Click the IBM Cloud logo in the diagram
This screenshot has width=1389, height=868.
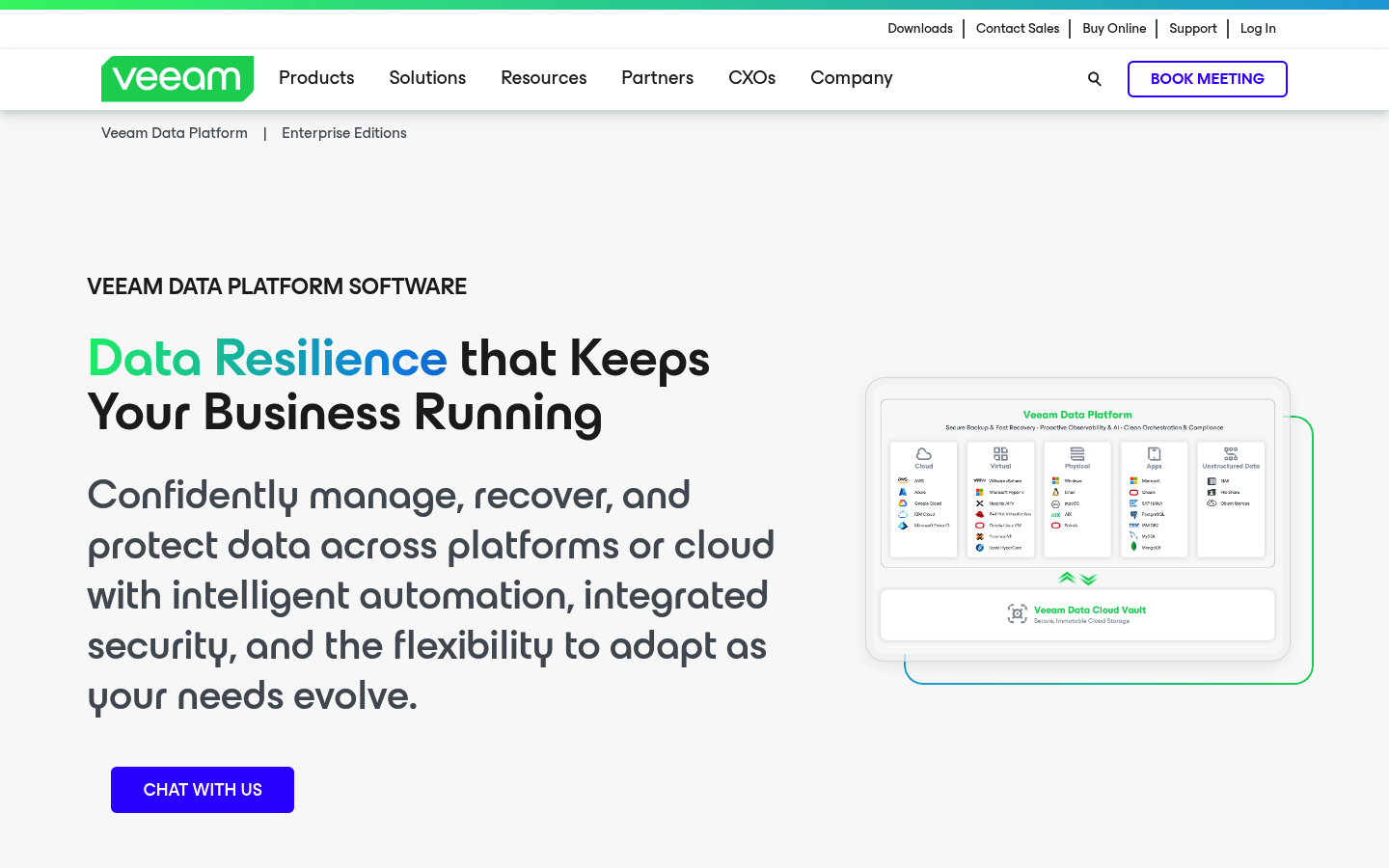903,514
